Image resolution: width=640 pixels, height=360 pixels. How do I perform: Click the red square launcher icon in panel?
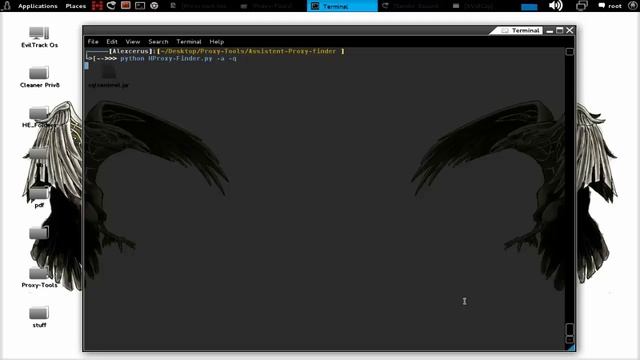(x=125, y=6)
